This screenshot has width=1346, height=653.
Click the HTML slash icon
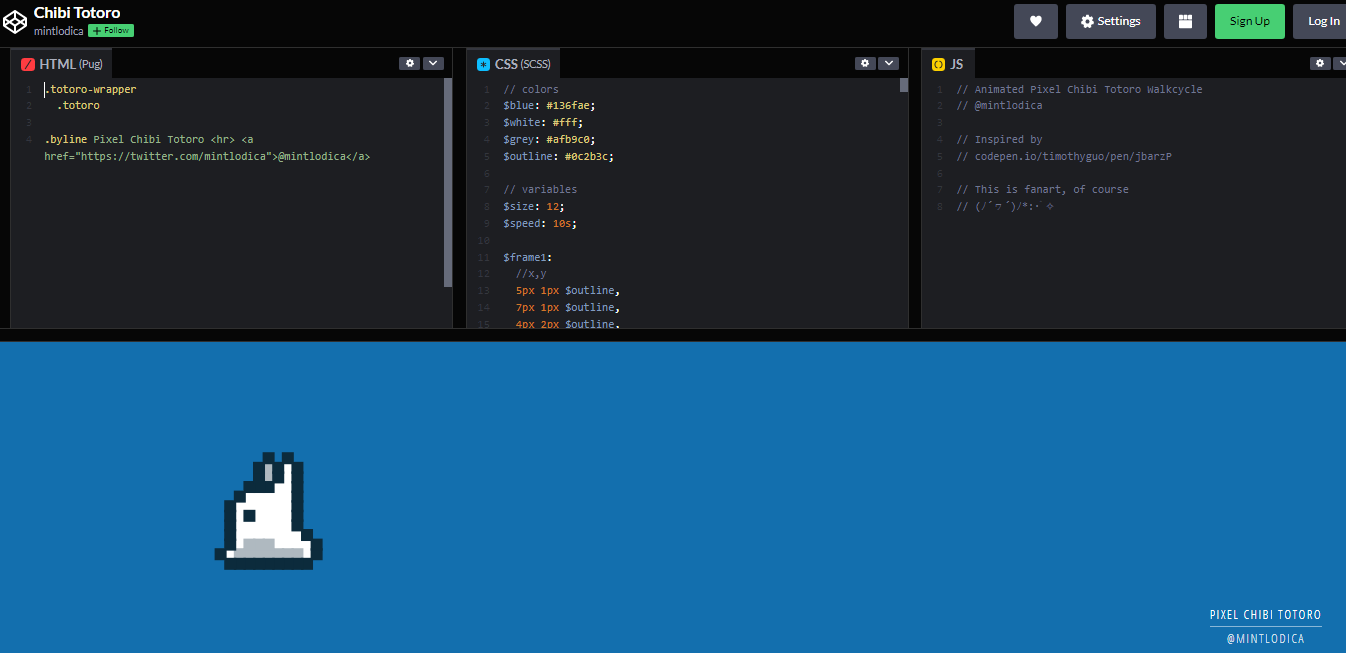tap(28, 64)
